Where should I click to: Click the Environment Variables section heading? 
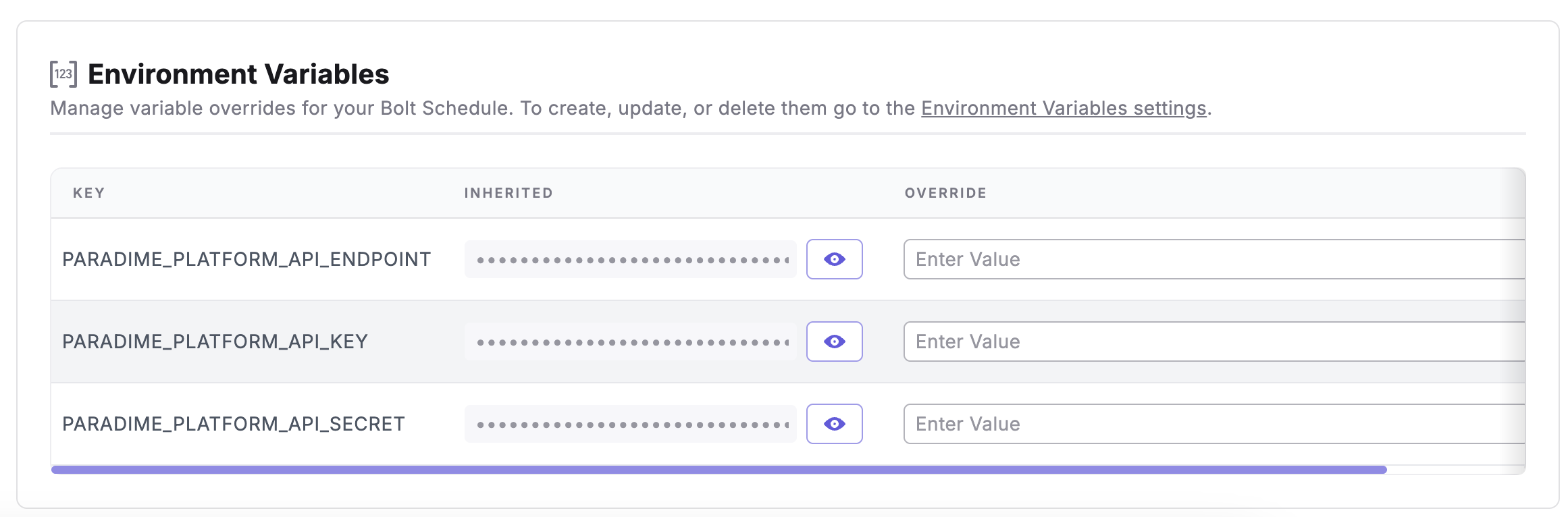238,74
